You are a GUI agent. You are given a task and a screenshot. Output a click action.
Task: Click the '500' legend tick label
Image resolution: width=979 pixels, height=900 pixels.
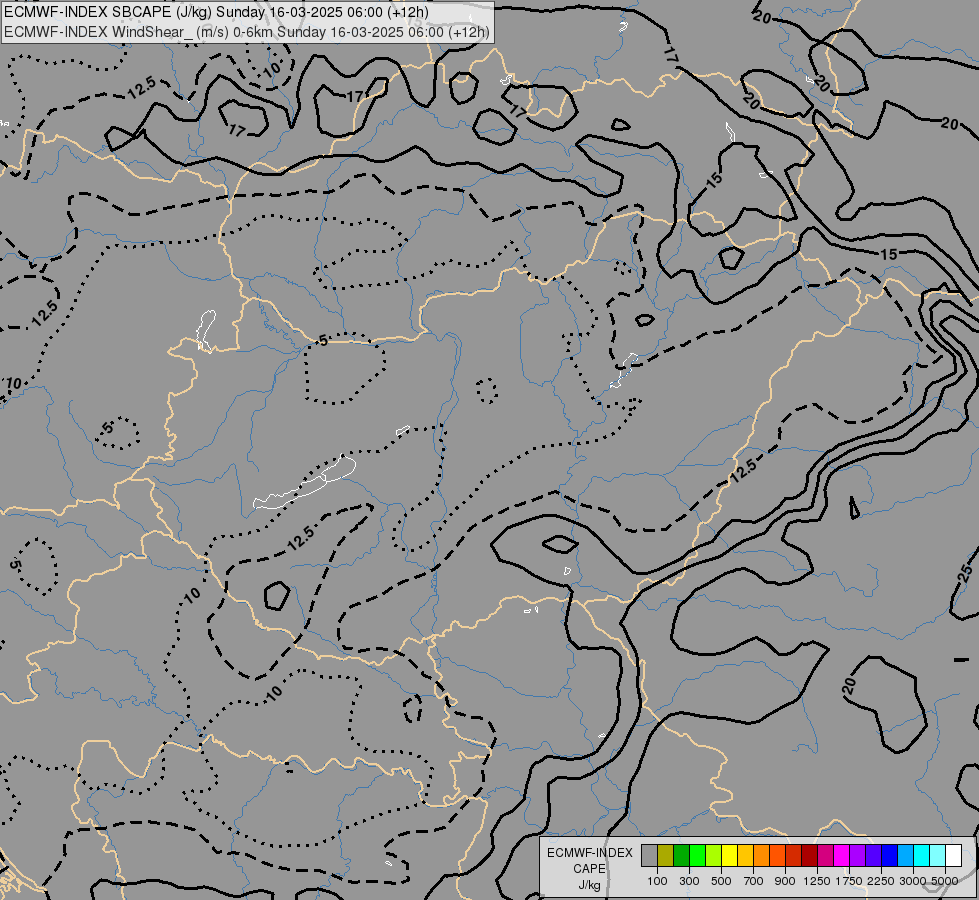coord(721,881)
